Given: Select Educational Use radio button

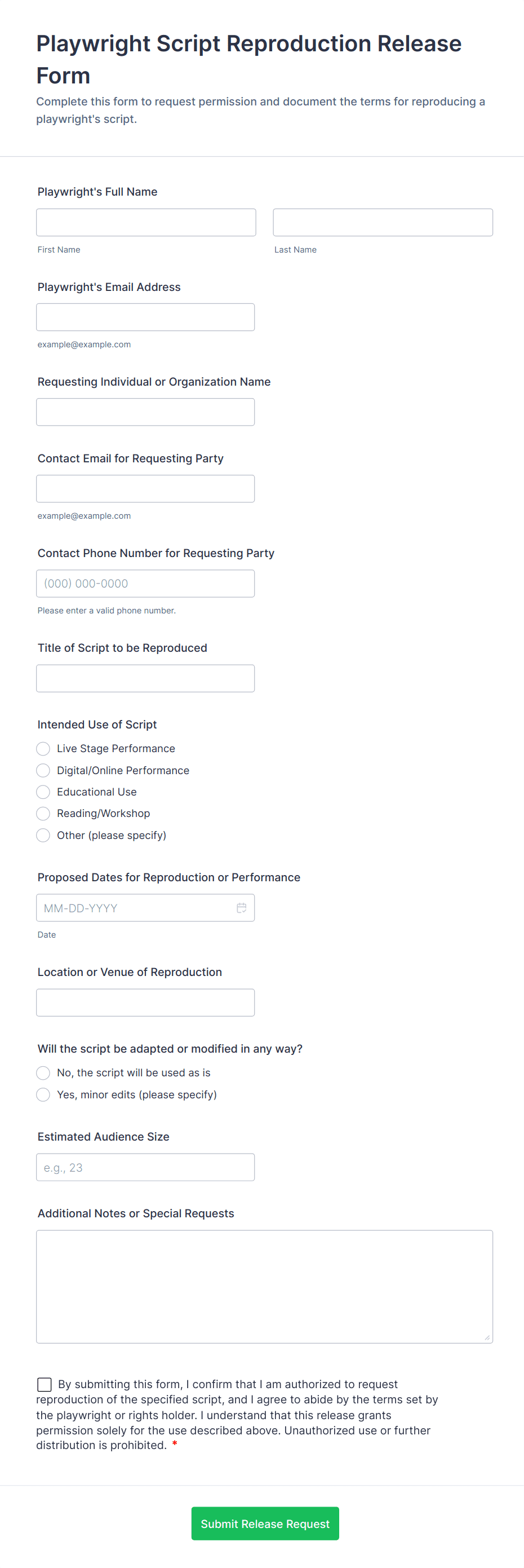Looking at the screenshot, I should [x=43, y=791].
